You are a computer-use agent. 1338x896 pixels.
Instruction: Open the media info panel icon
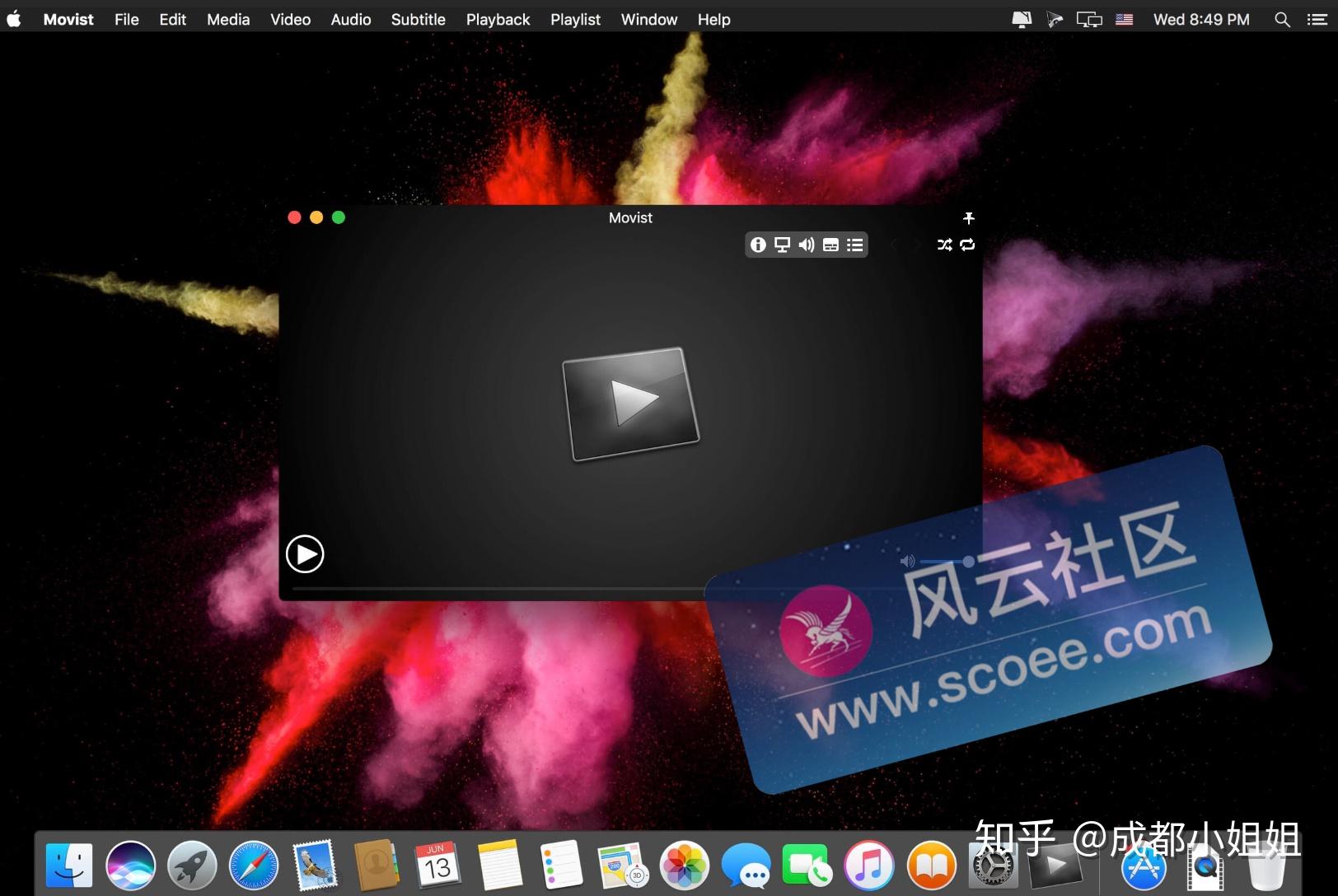coord(758,245)
